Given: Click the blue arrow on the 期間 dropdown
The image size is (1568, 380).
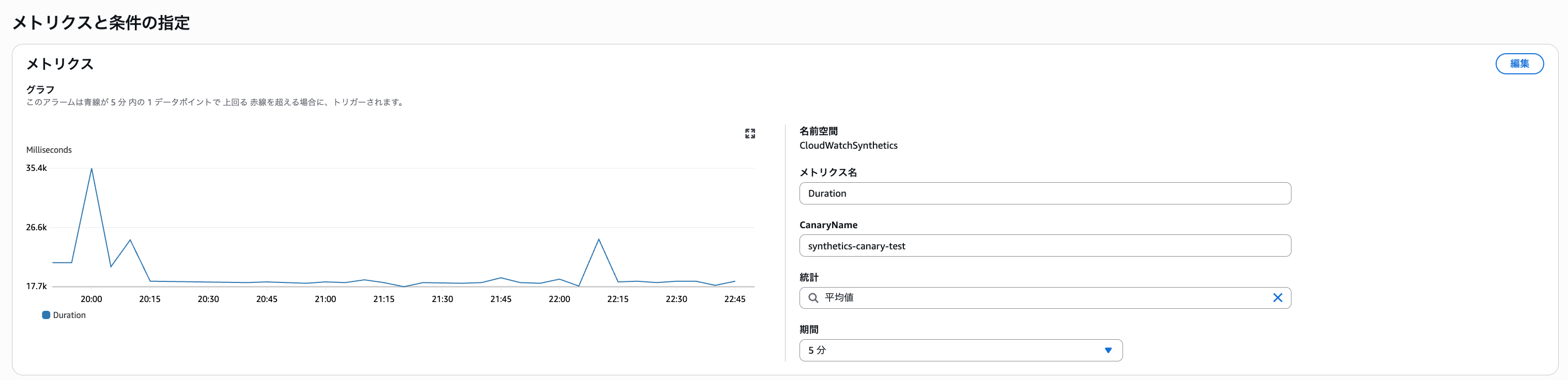Looking at the screenshot, I should (x=1108, y=350).
